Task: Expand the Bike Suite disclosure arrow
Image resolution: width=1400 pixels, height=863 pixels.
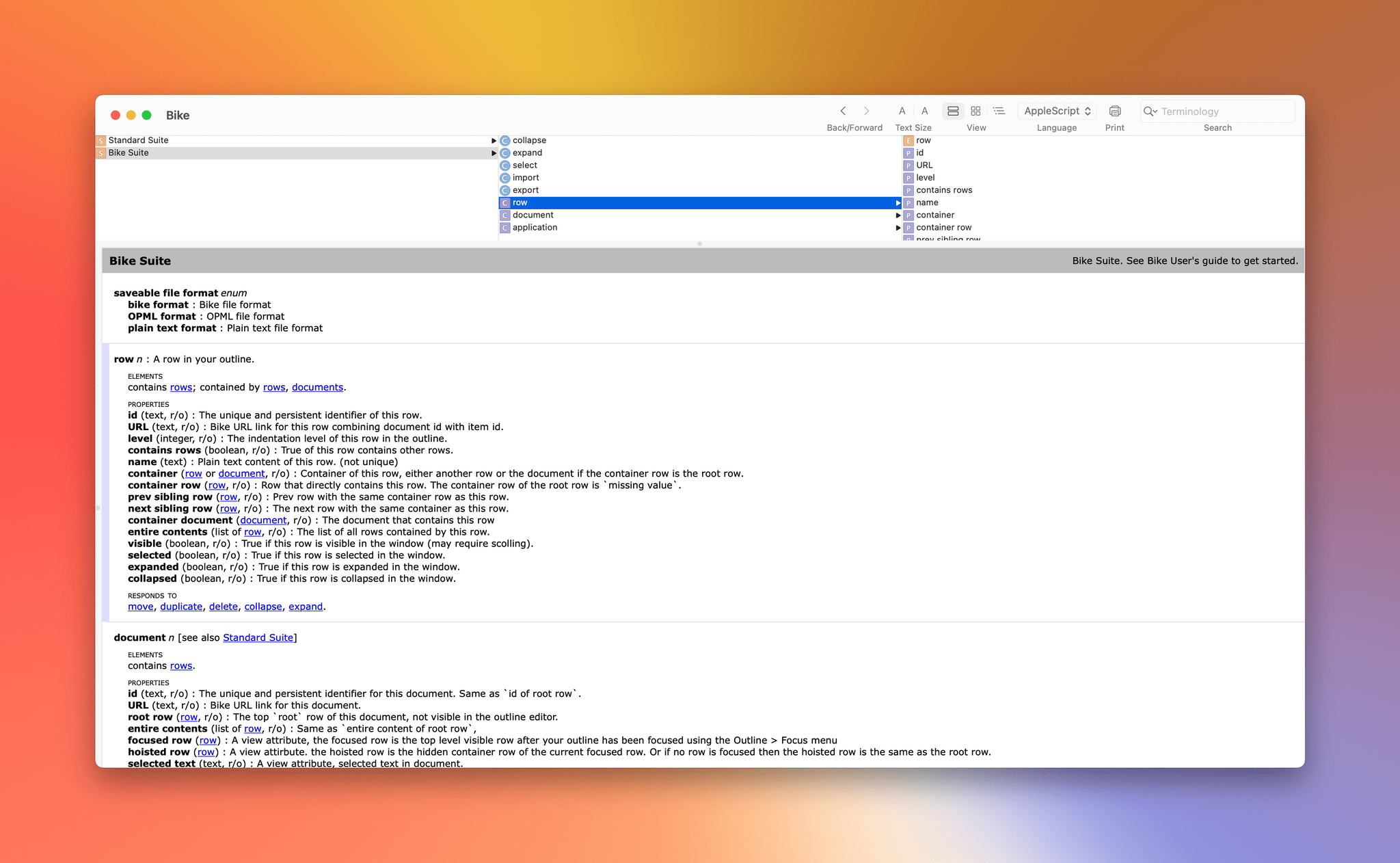Action: [x=494, y=153]
